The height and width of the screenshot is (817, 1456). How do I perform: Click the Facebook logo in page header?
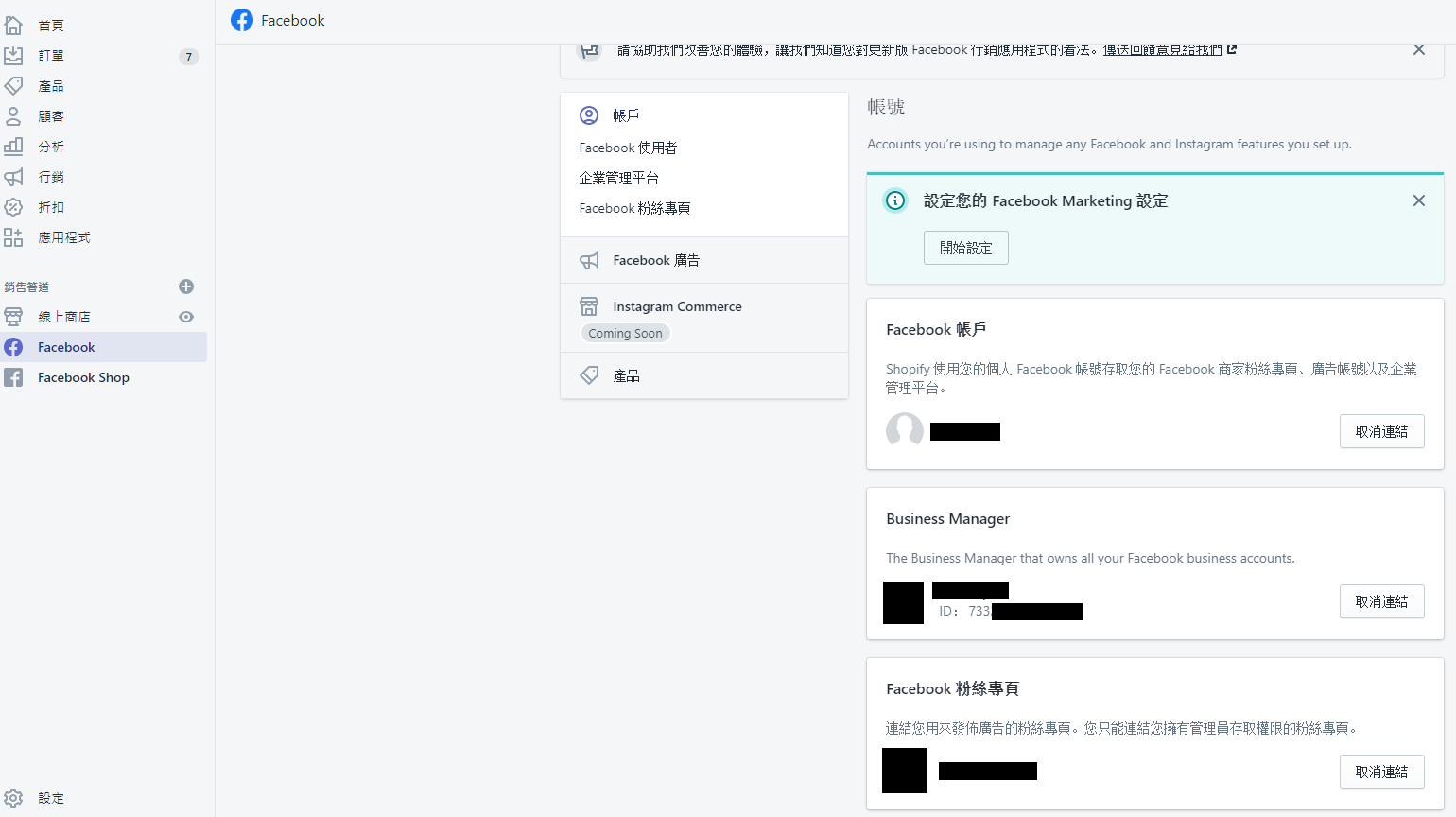click(x=242, y=20)
